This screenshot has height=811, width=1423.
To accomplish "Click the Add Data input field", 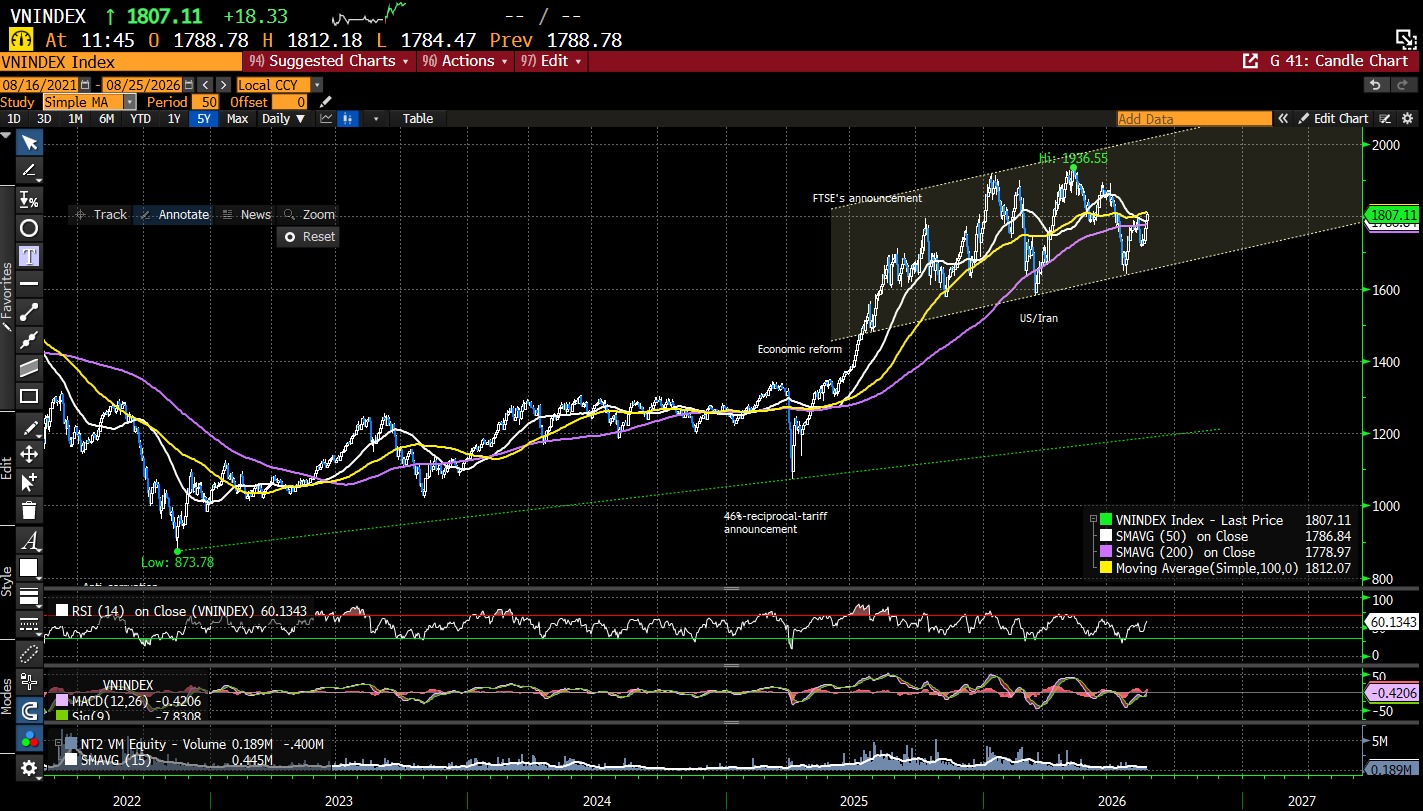I will pyautogui.click(x=1194, y=118).
